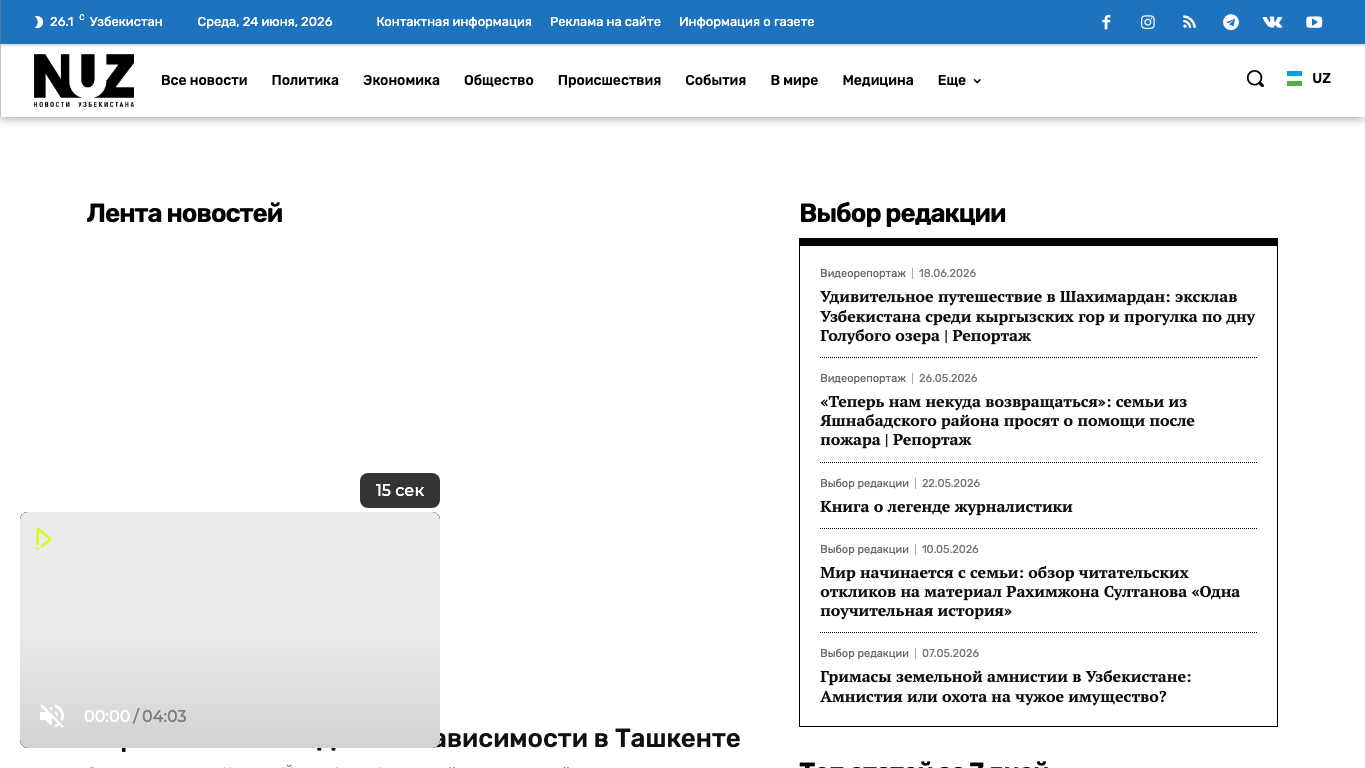The image size is (1365, 768).
Task: Open the Telegram channel icon
Action: [1231, 22]
